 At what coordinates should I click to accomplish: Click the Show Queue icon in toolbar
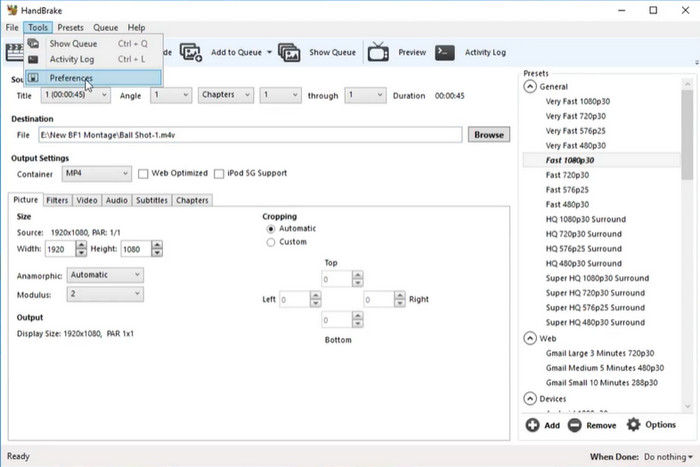pos(290,52)
